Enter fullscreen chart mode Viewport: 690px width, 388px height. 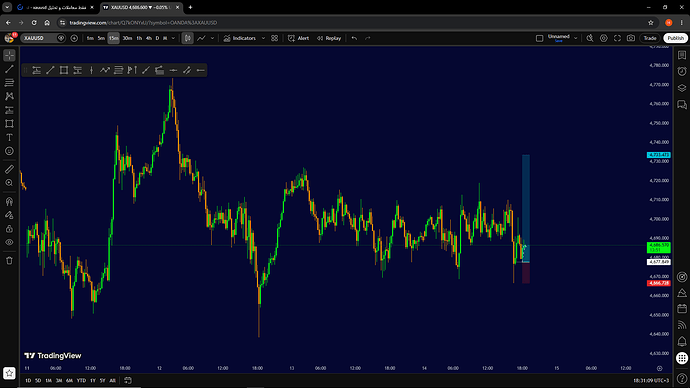(x=617, y=38)
